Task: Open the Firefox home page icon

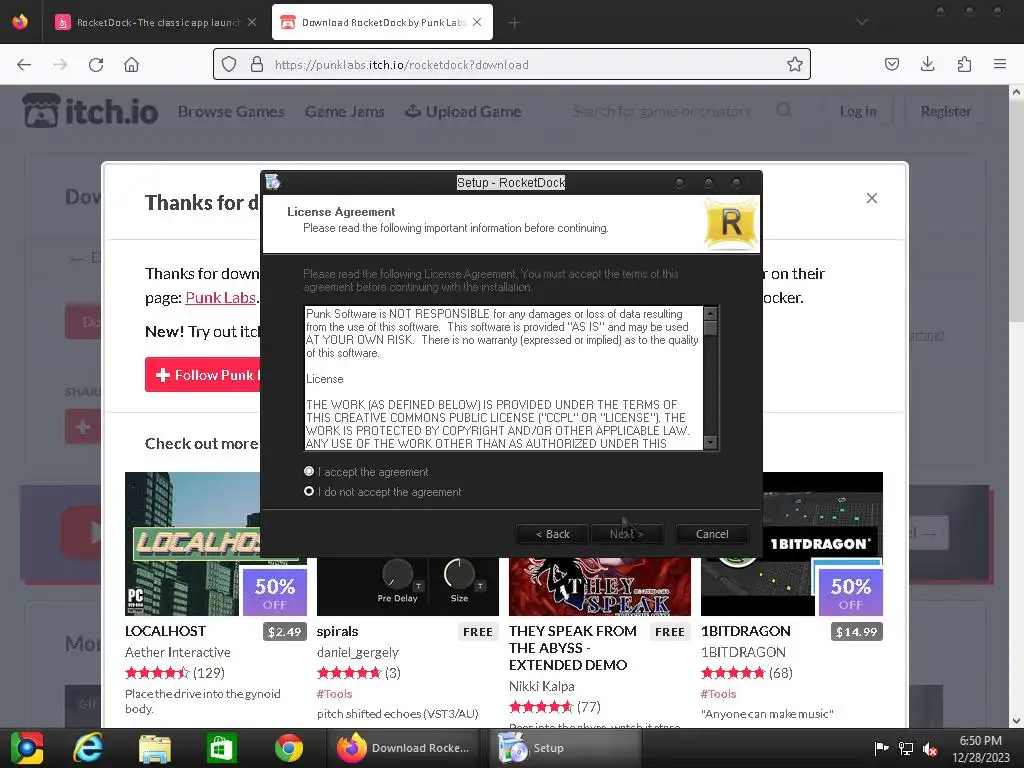Action: click(131, 64)
